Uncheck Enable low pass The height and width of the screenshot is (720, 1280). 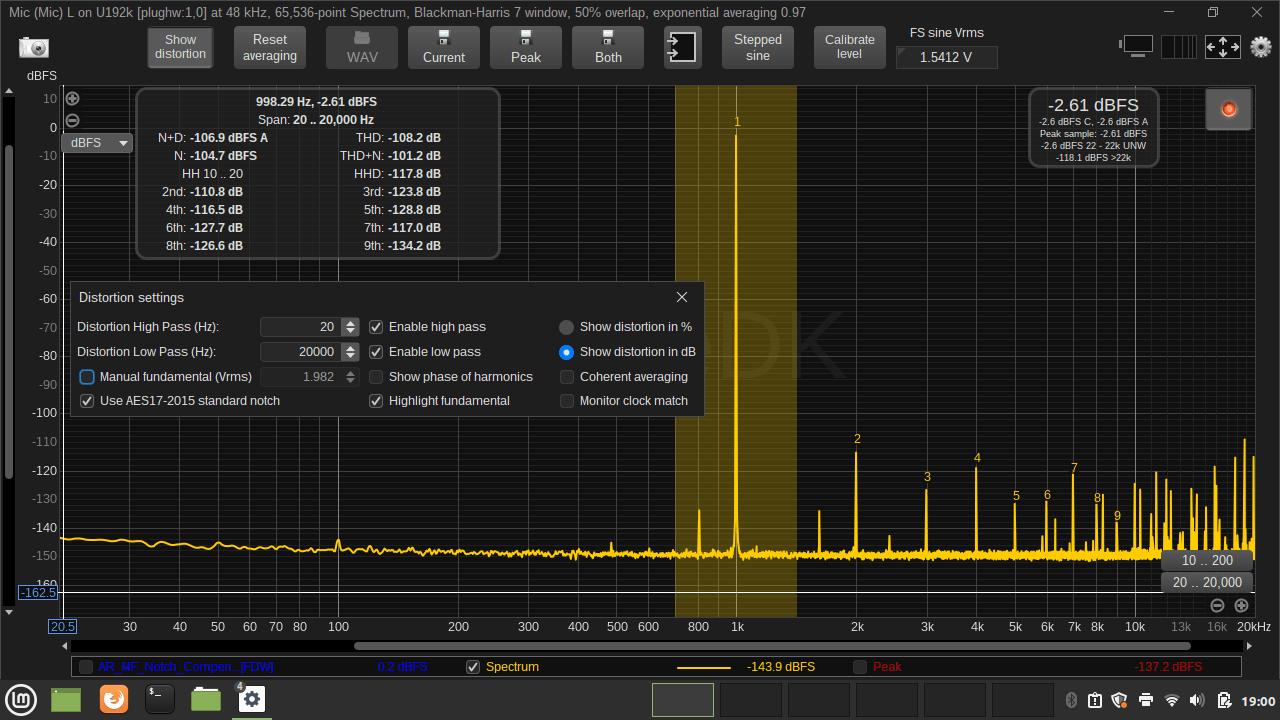(x=376, y=352)
